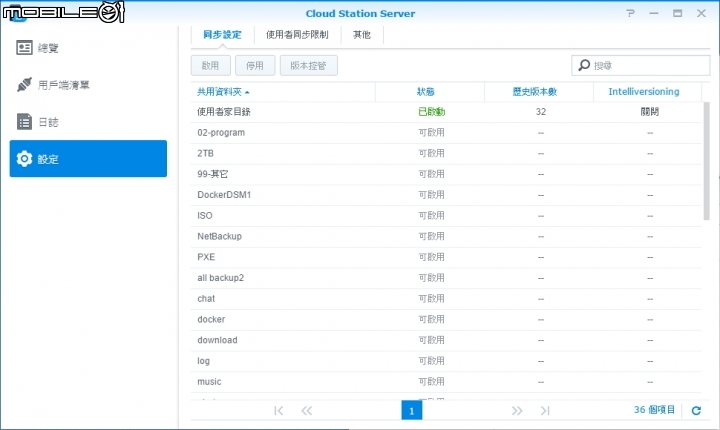Click the 停用 disable button
The image size is (720, 430).
pos(255,66)
